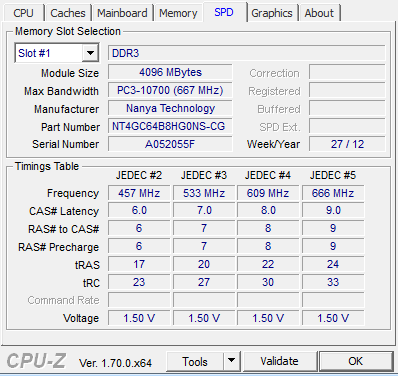Click the Validate button
Screen dimensions: 398x376
[x=280, y=361]
